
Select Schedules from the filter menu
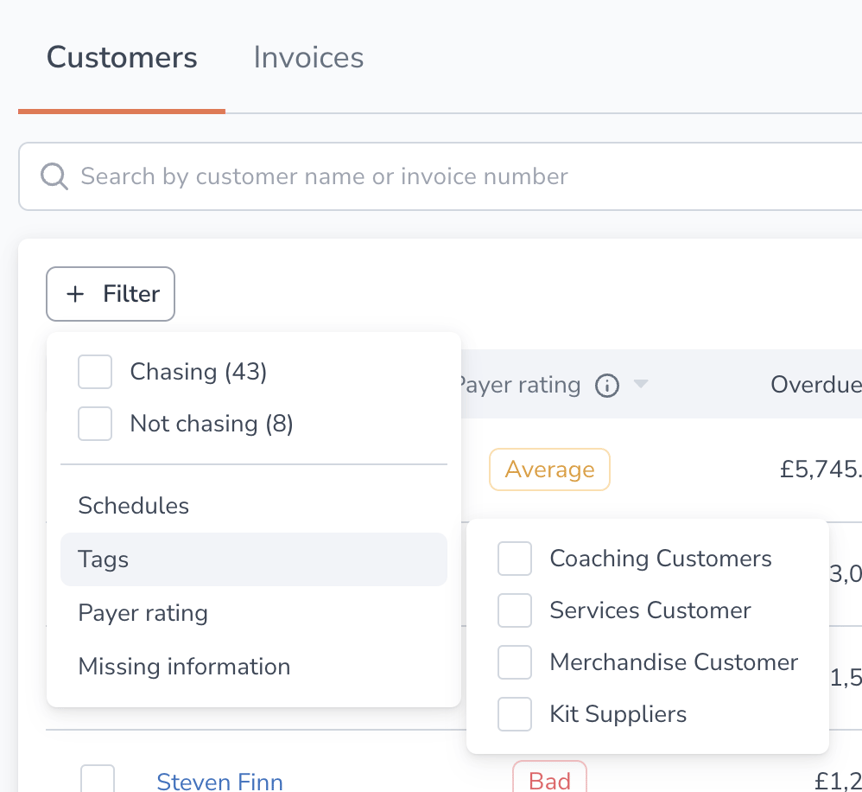pos(133,506)
